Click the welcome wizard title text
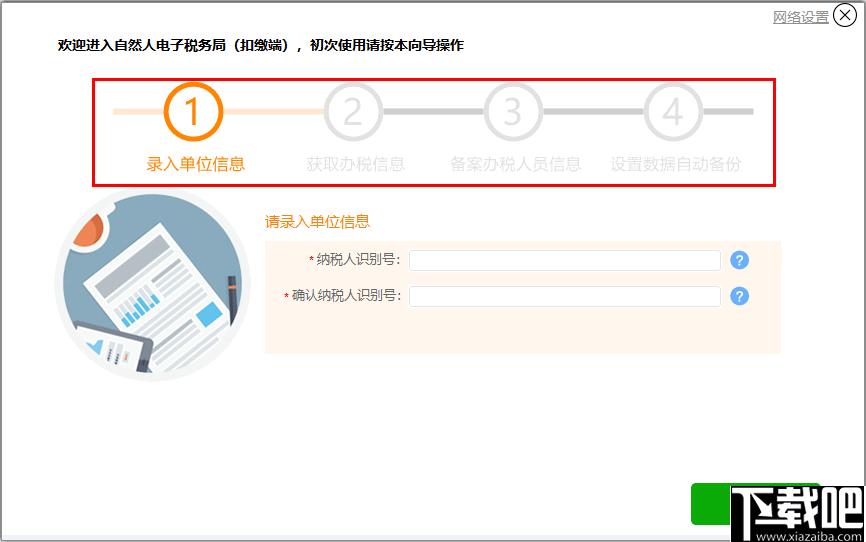The image size is (866, 542). [261, 45]
